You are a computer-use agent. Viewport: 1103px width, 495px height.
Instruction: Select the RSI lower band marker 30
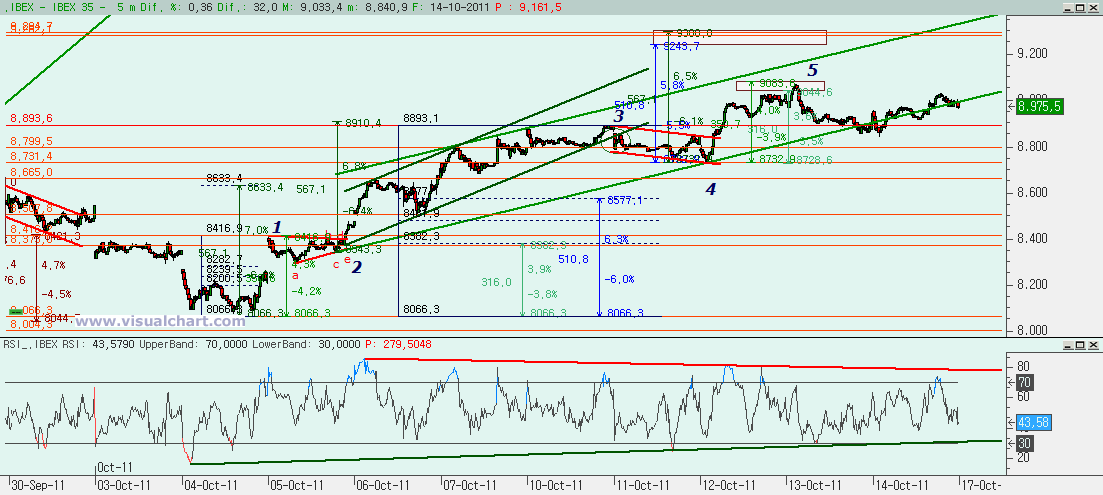pyautogui.click(x=1024, y=442)
